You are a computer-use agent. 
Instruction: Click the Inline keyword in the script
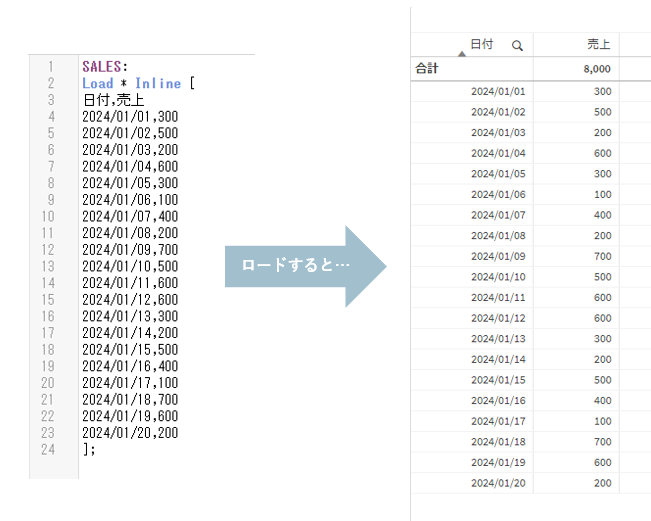point(158,83)
